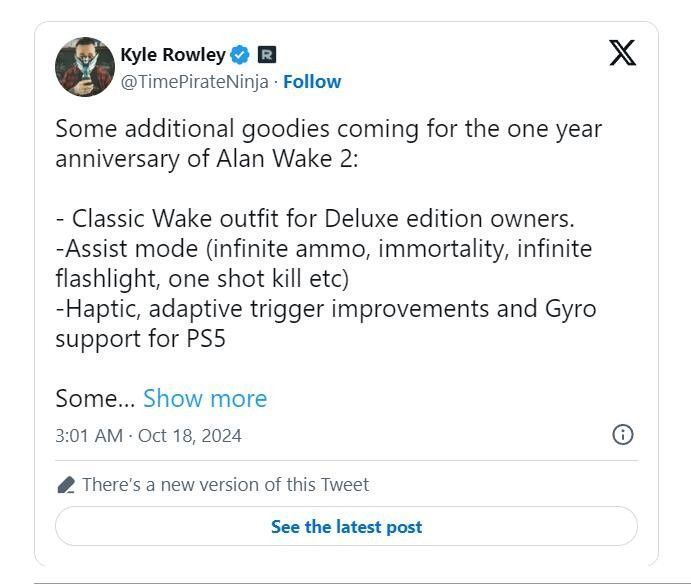Open the Kyle Rowley display name
This screenshot has width=691, height=584.
click(172, 55)
